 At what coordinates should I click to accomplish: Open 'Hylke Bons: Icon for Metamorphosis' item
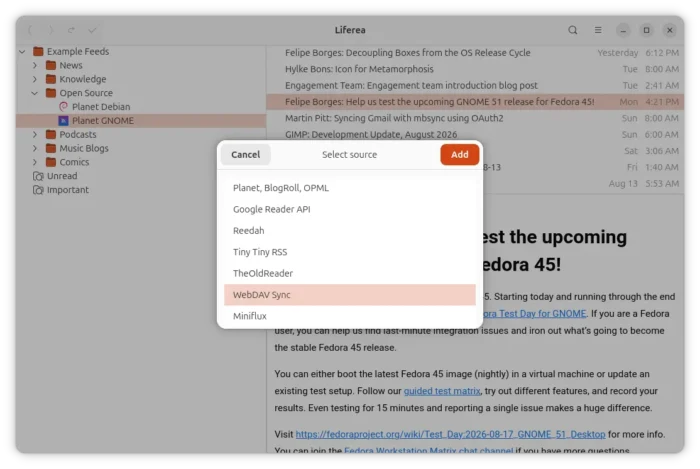[x=475, y=69]
